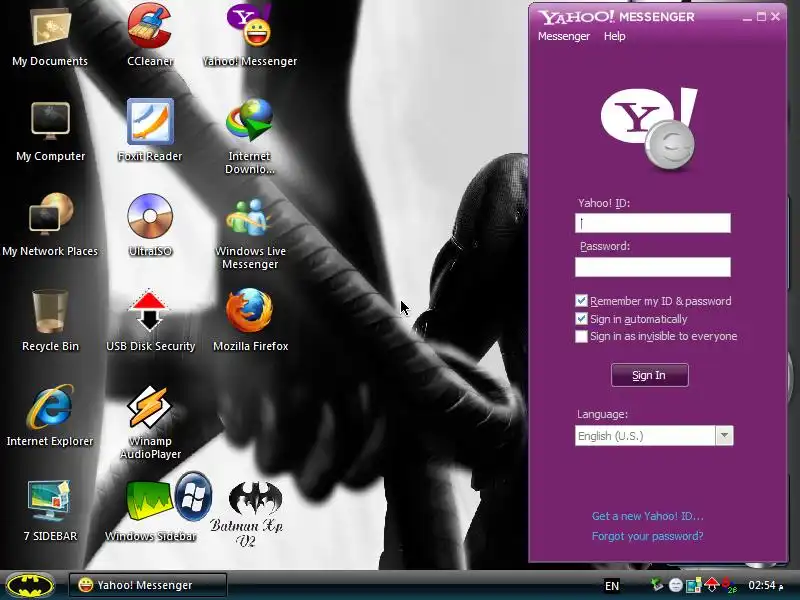Close the Yahoo! Messenger window
Viewport: 800px width, 600px height.
tap(776, 17)
